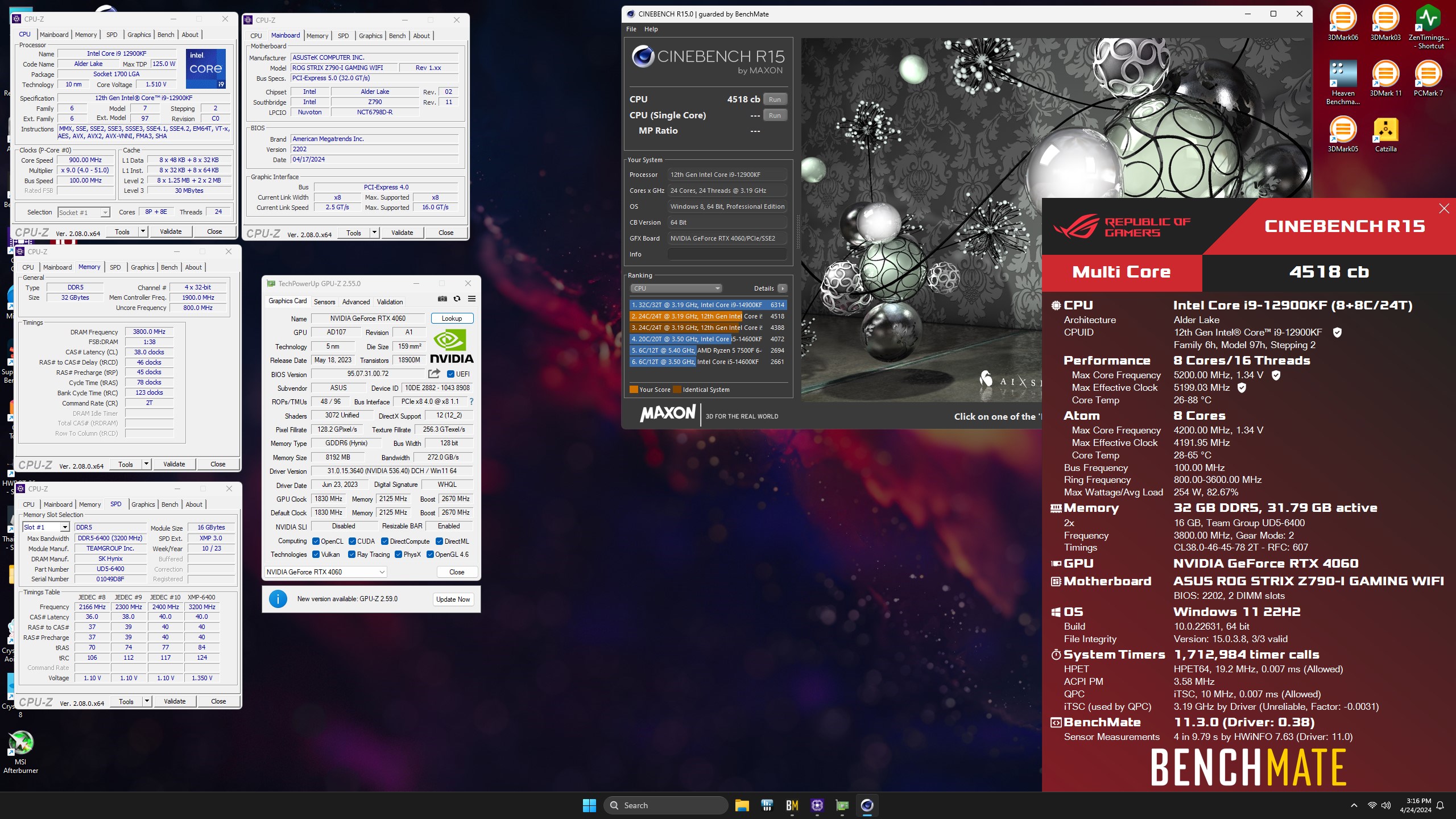Launch the Catzilla desktop icon
1456x819 pixels.
pos(1385,134)
